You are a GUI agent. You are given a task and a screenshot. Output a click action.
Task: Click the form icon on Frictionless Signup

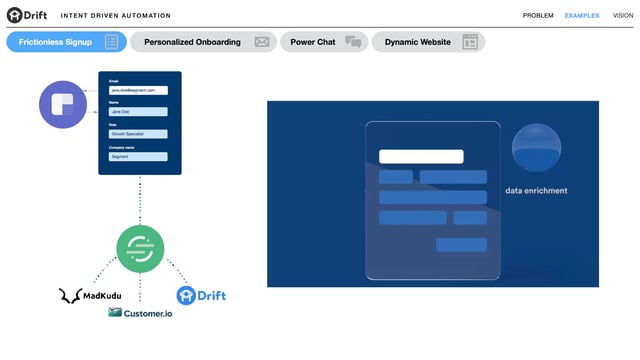click(111, 42)
